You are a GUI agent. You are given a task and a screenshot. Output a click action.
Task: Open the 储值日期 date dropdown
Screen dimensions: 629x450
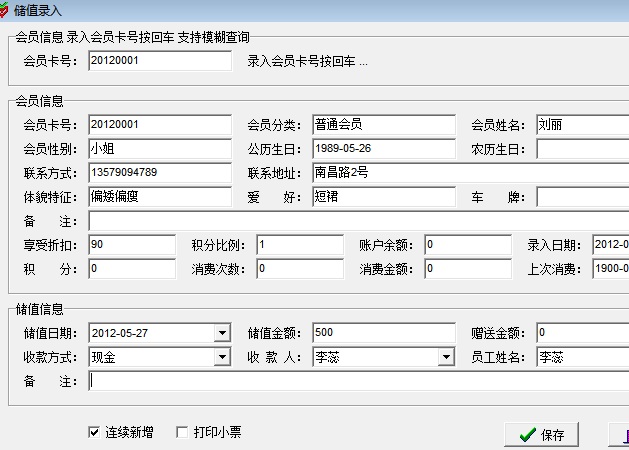coord(221,333)
